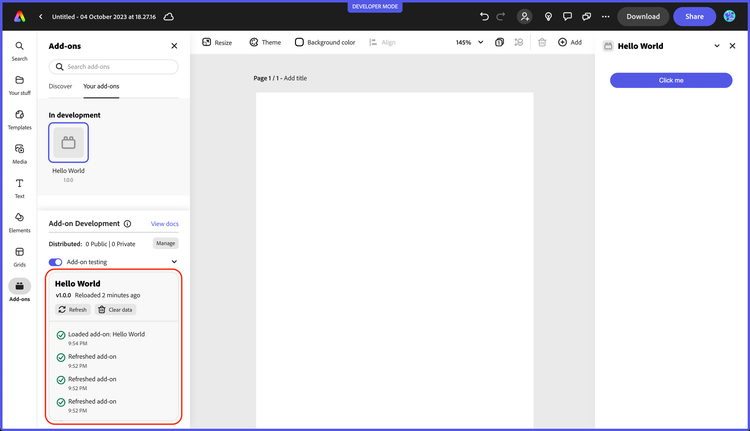Open the lightbulb tips icon

(x=548, y=17)
